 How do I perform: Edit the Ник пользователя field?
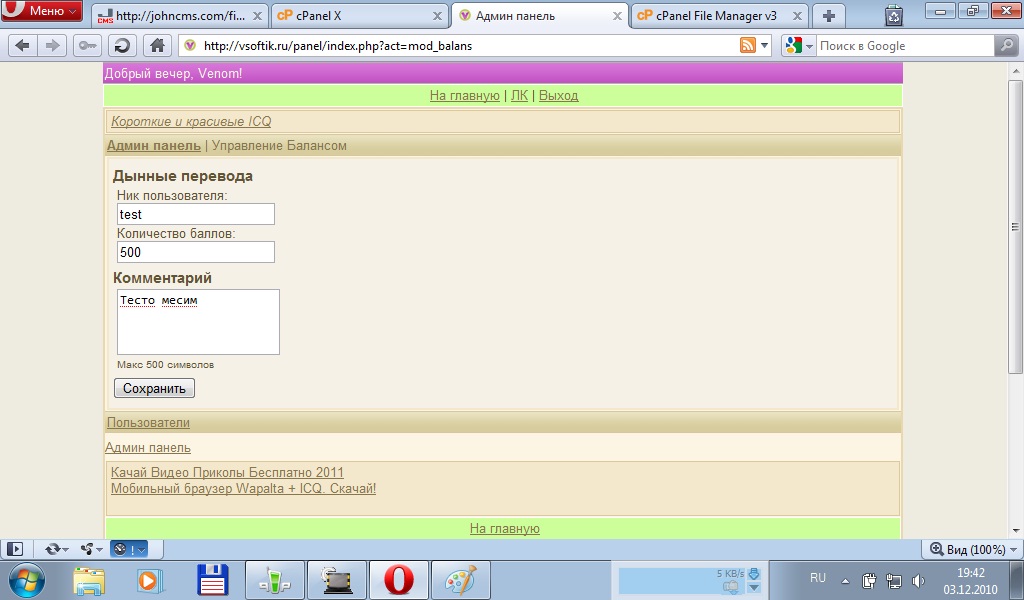tap(196, 214)
